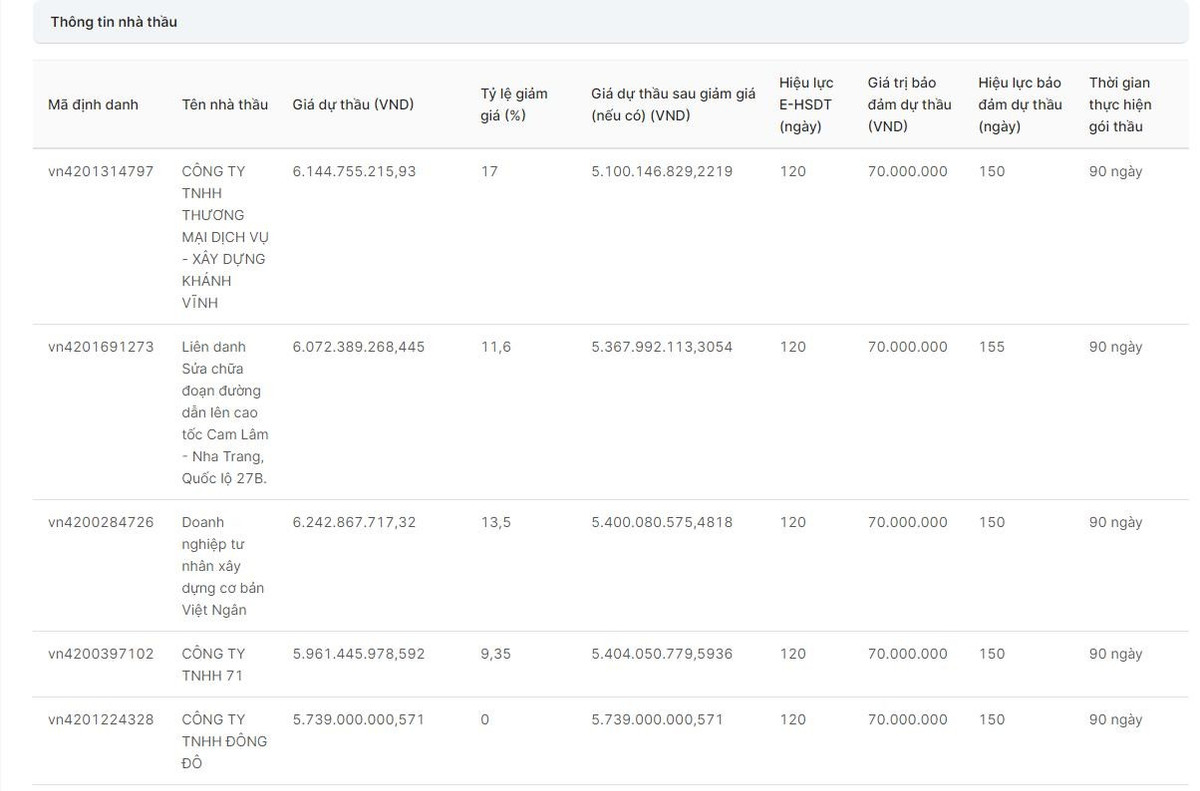Open contractor CÔNG TY TNHH ĐÔNG ĐÔ

[x=224, y=741]
